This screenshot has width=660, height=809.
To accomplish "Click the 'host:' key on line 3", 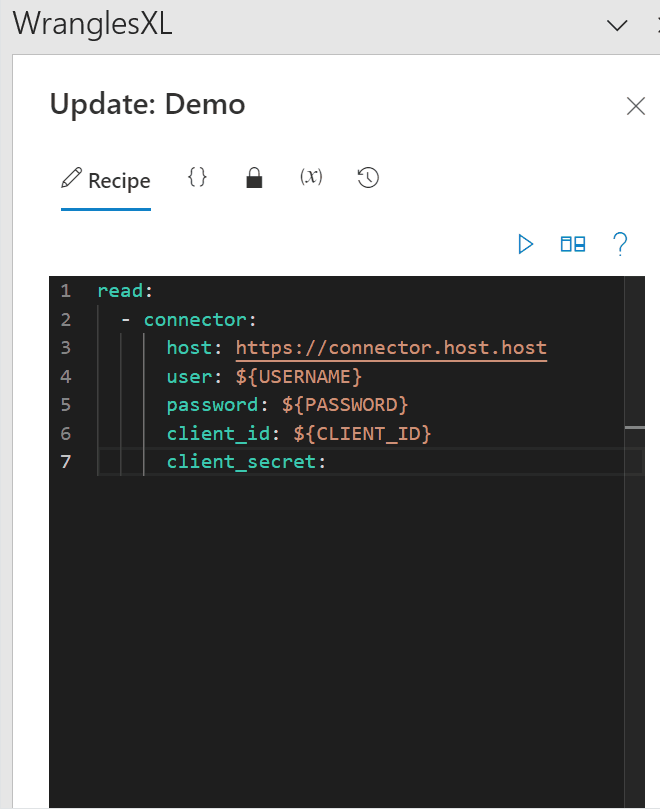I will coord(195,348).
